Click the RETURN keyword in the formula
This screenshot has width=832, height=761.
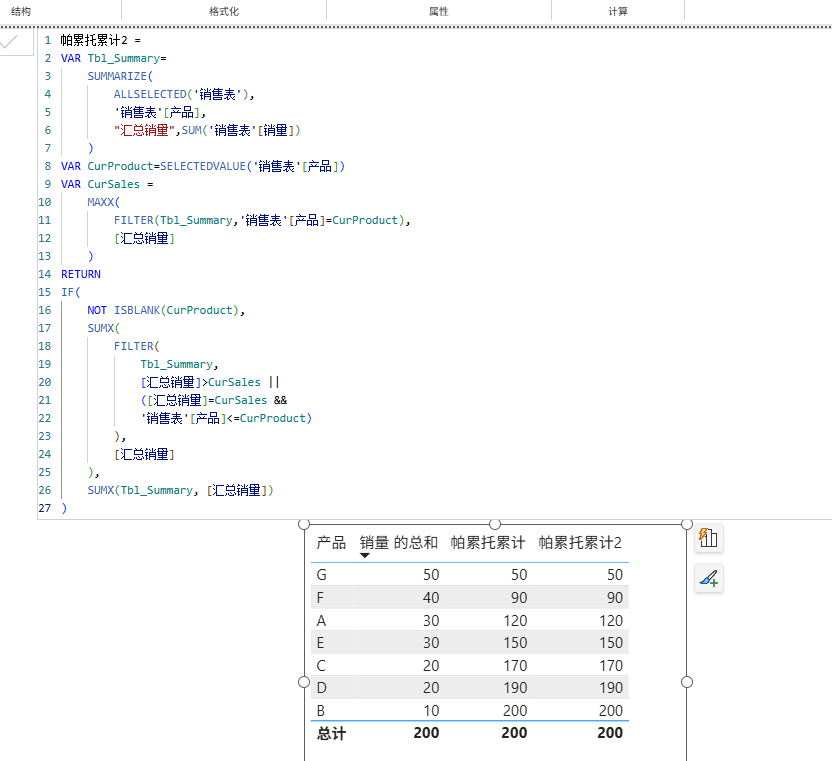tap(81, 274)
